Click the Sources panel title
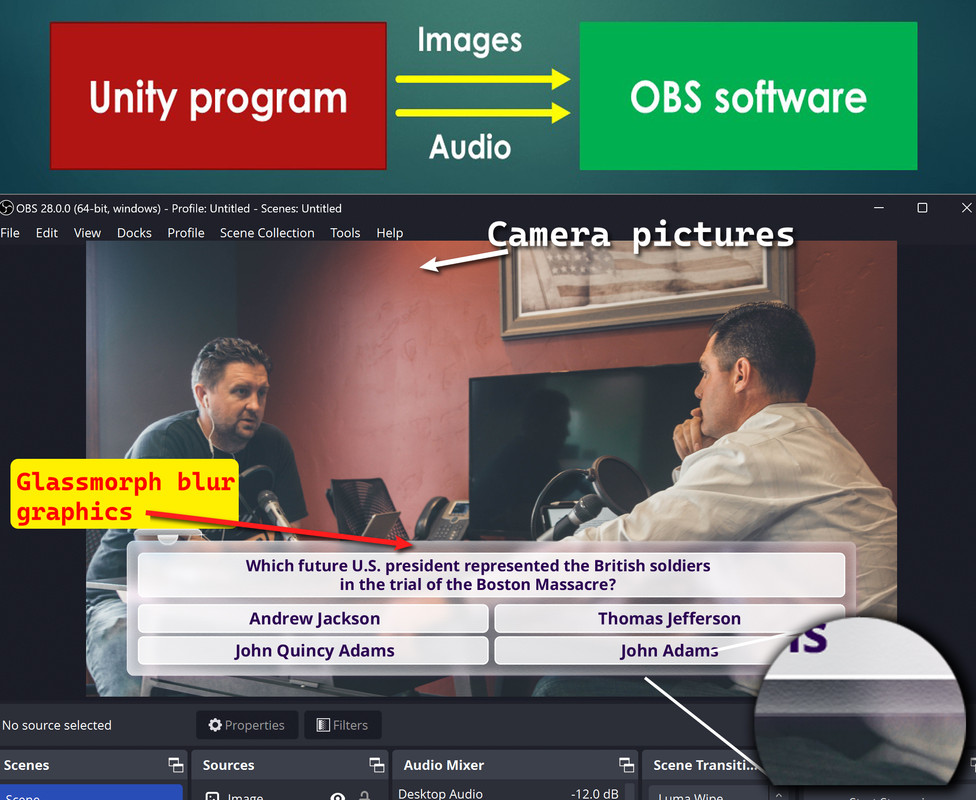 click(228, 765)
